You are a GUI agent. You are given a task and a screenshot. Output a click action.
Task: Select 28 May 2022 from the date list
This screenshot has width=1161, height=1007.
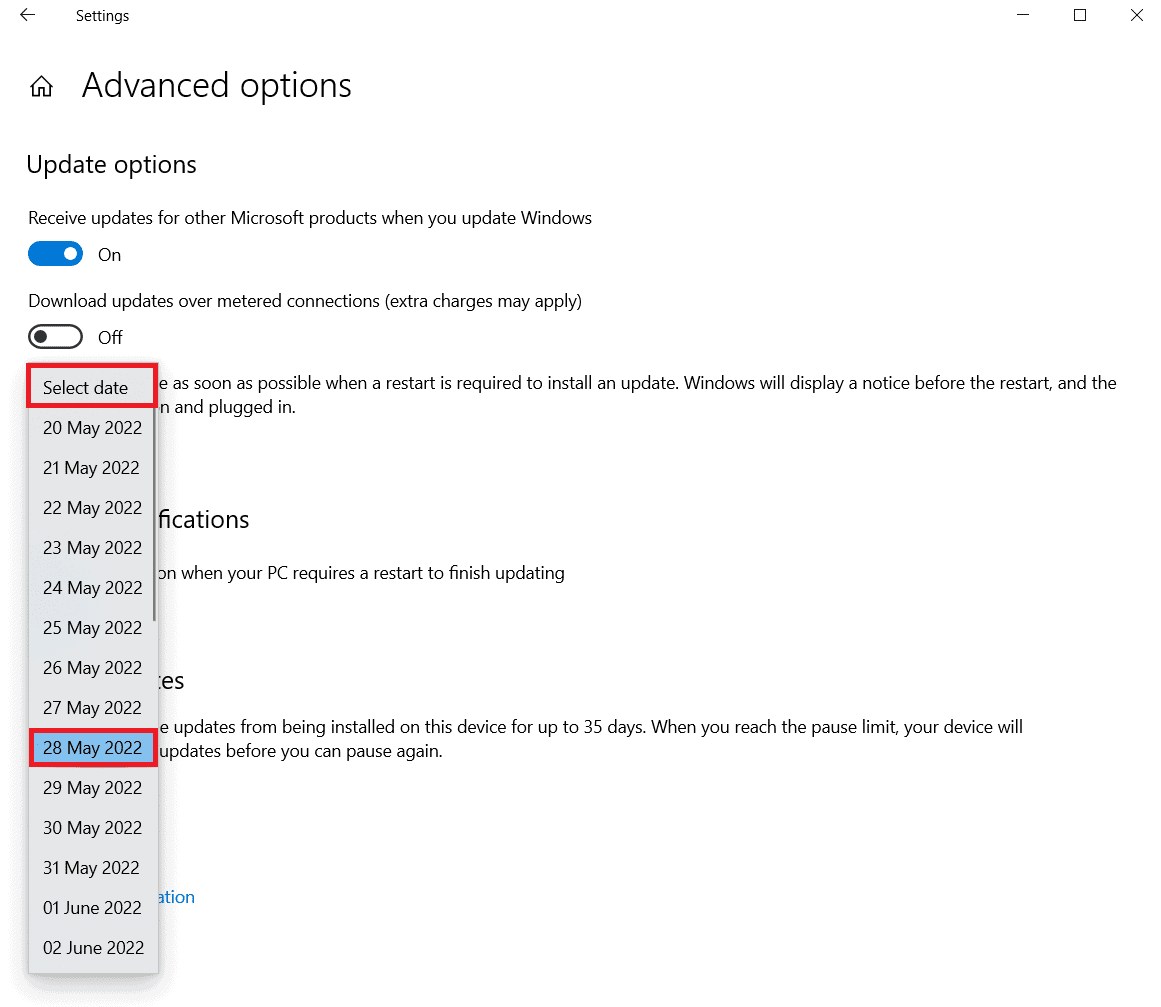click(92, 747)
